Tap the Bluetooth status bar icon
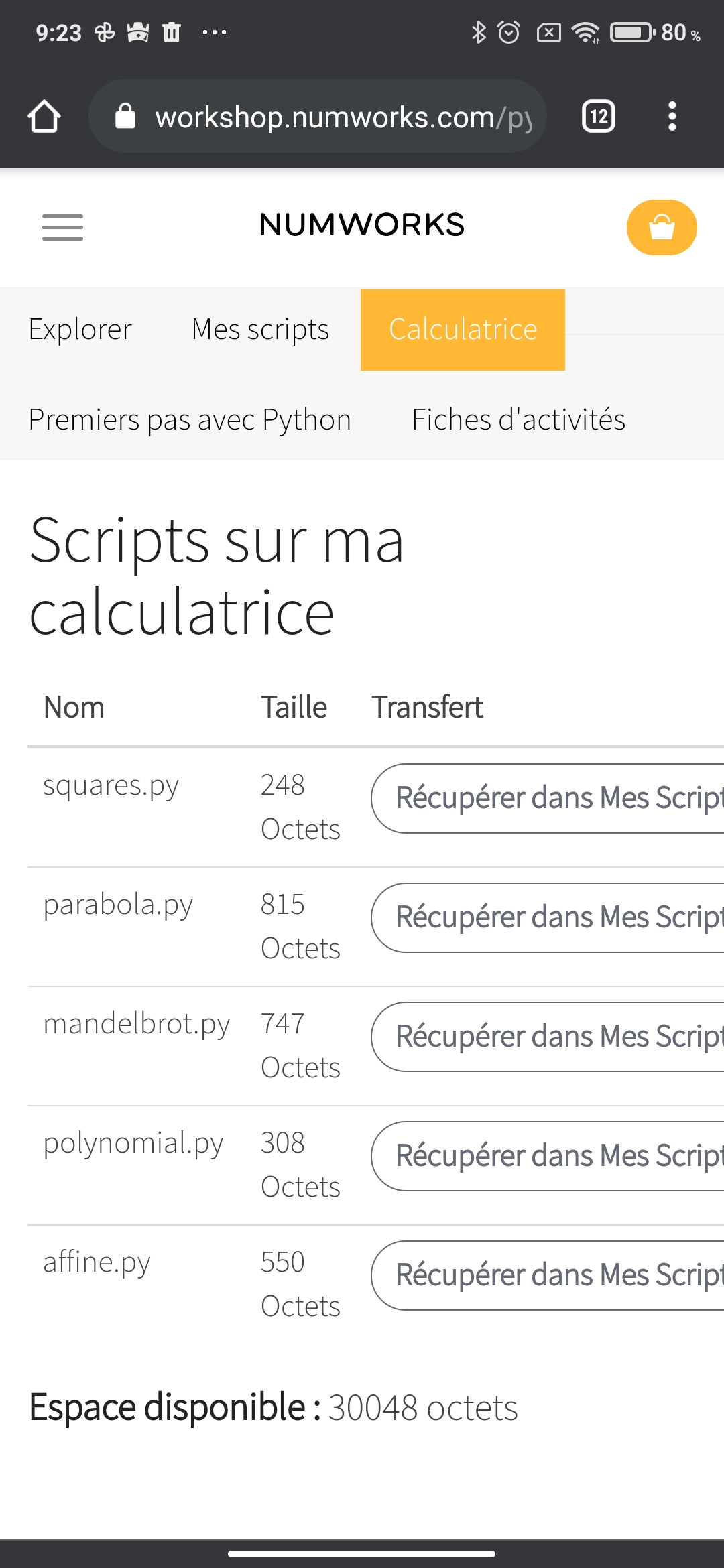Image resolution: width=724 pixels, height=1568 pixels. point(479,32)
